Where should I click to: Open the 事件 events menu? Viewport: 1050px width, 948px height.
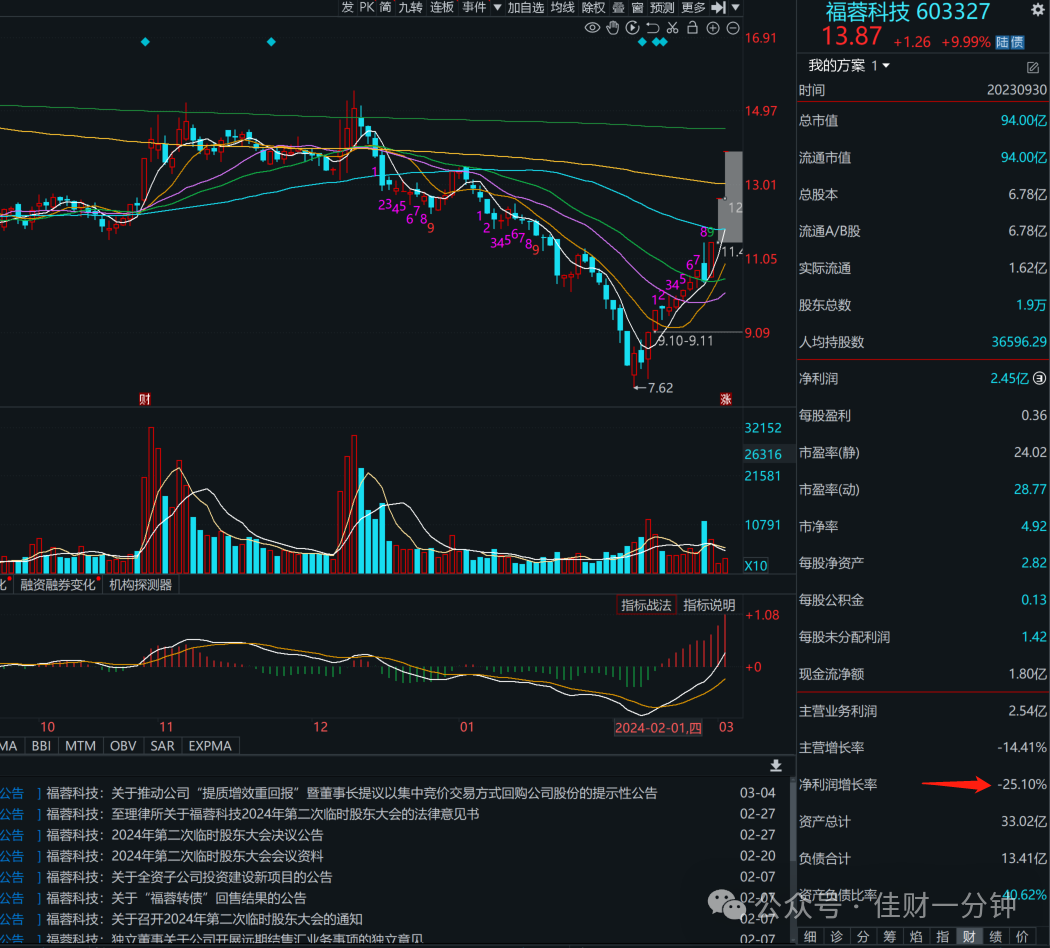(x=474, y=7)
